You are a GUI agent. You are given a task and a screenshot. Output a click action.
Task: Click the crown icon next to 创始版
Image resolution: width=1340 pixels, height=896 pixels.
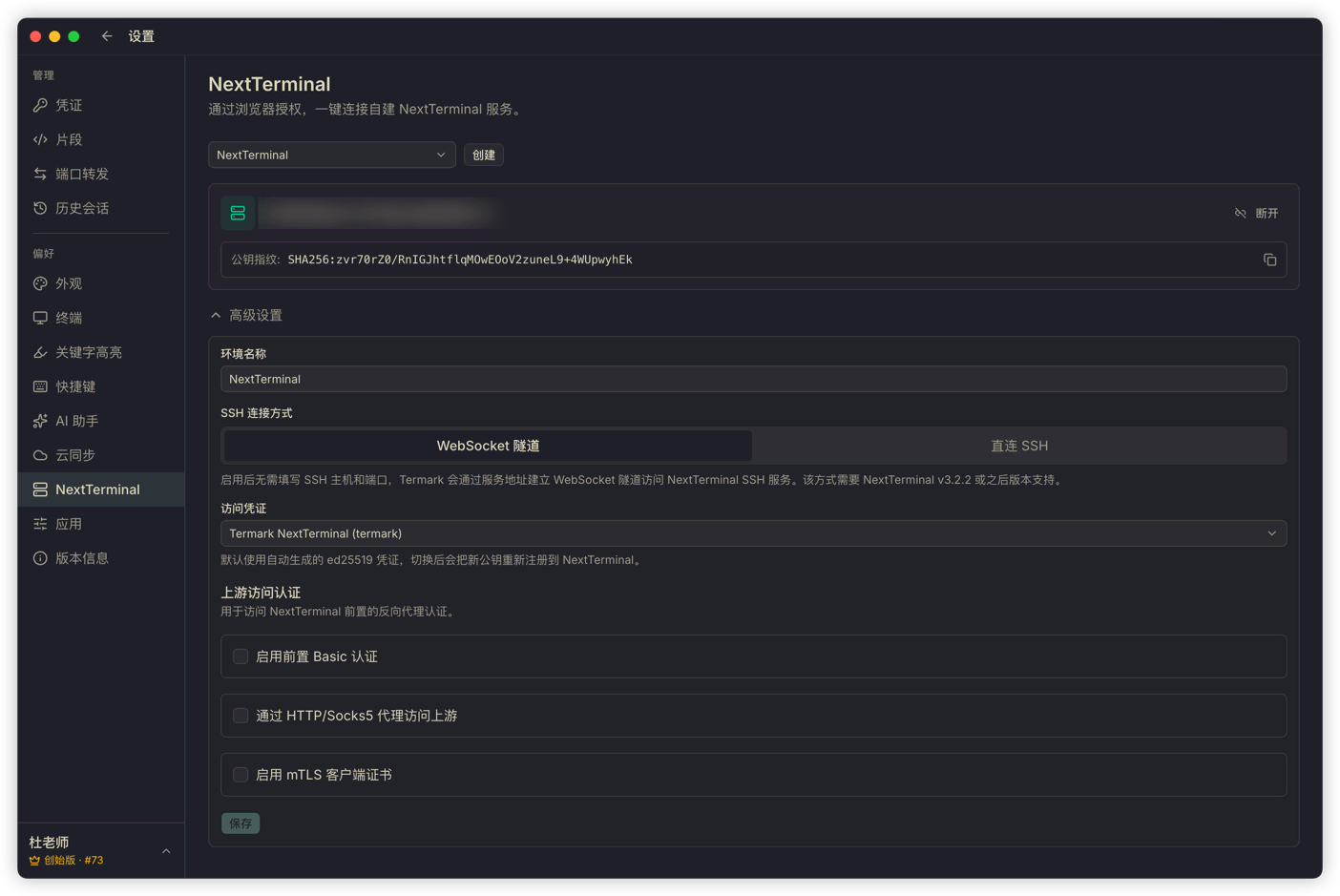click(34, 861)
